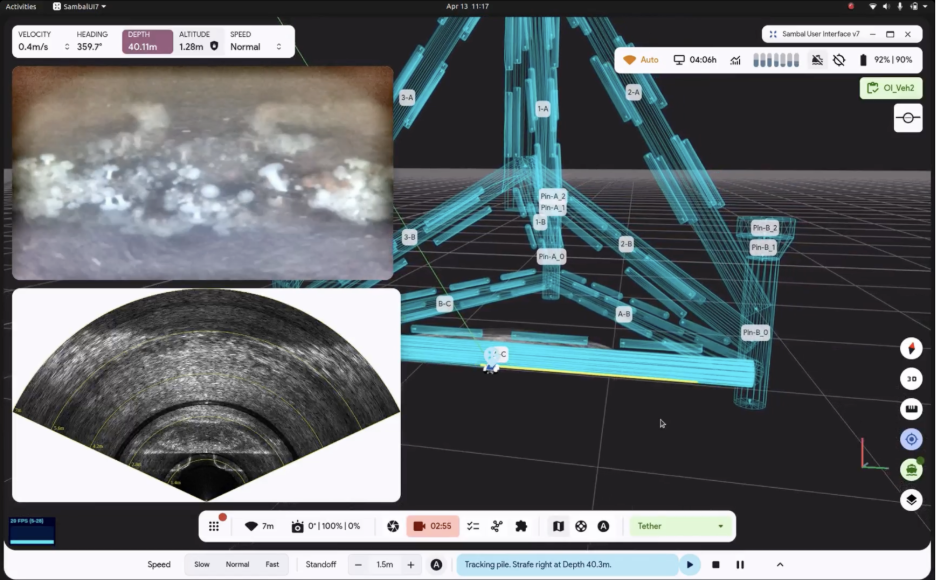Click the 04:06h monitor time indicator
The height and width of the screenshot is (580, 936).
(695, 60)
